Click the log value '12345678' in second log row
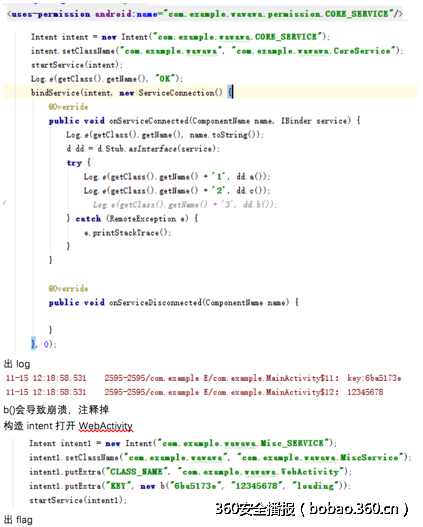Viewport: 423px width, 527px height. pyautogui.click(x=365, y=392)
